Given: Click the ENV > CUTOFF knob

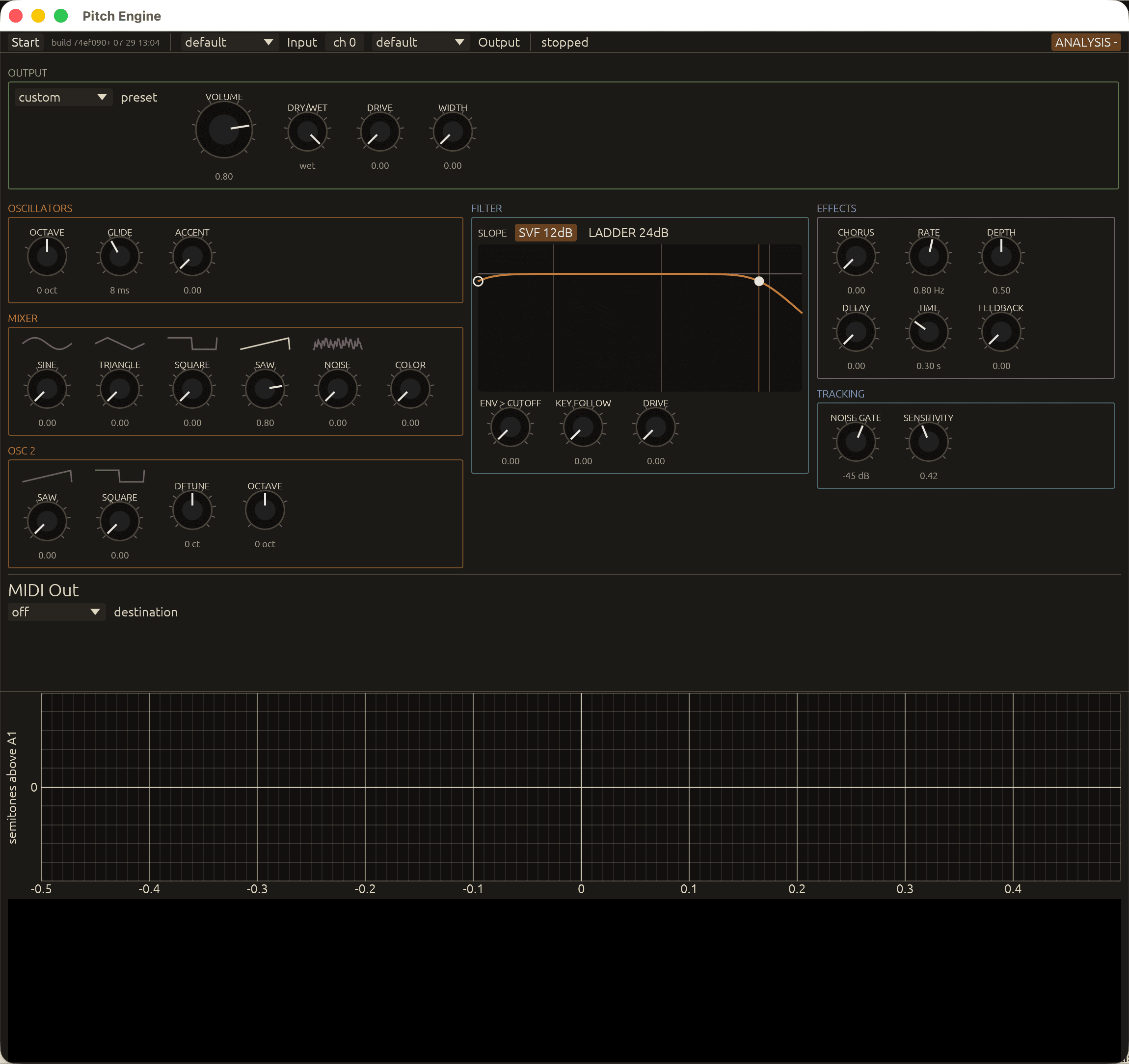Looking at the screenshot, I should click(511, 427).
